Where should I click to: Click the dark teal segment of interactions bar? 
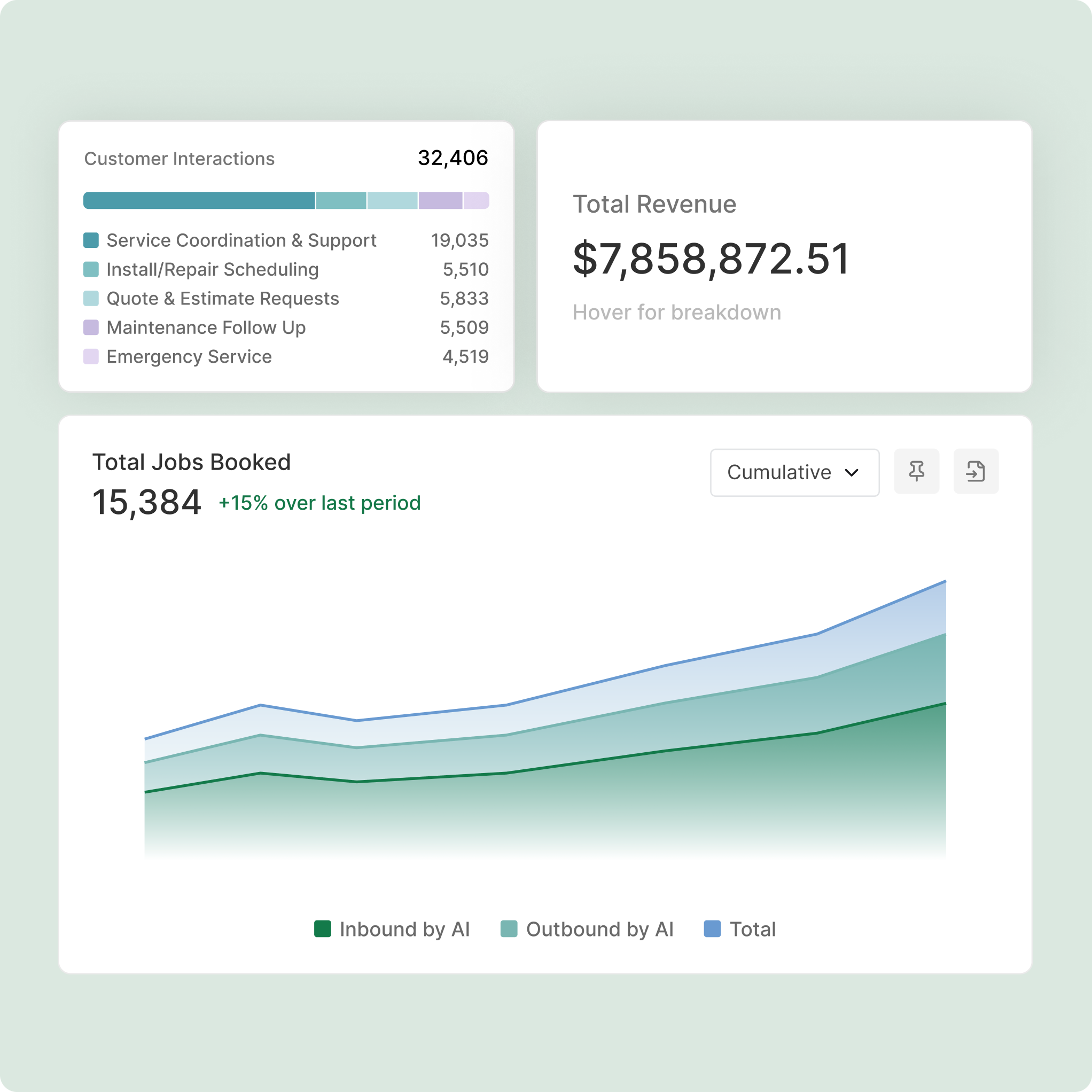pyautogui.click(x=199, y=201)
